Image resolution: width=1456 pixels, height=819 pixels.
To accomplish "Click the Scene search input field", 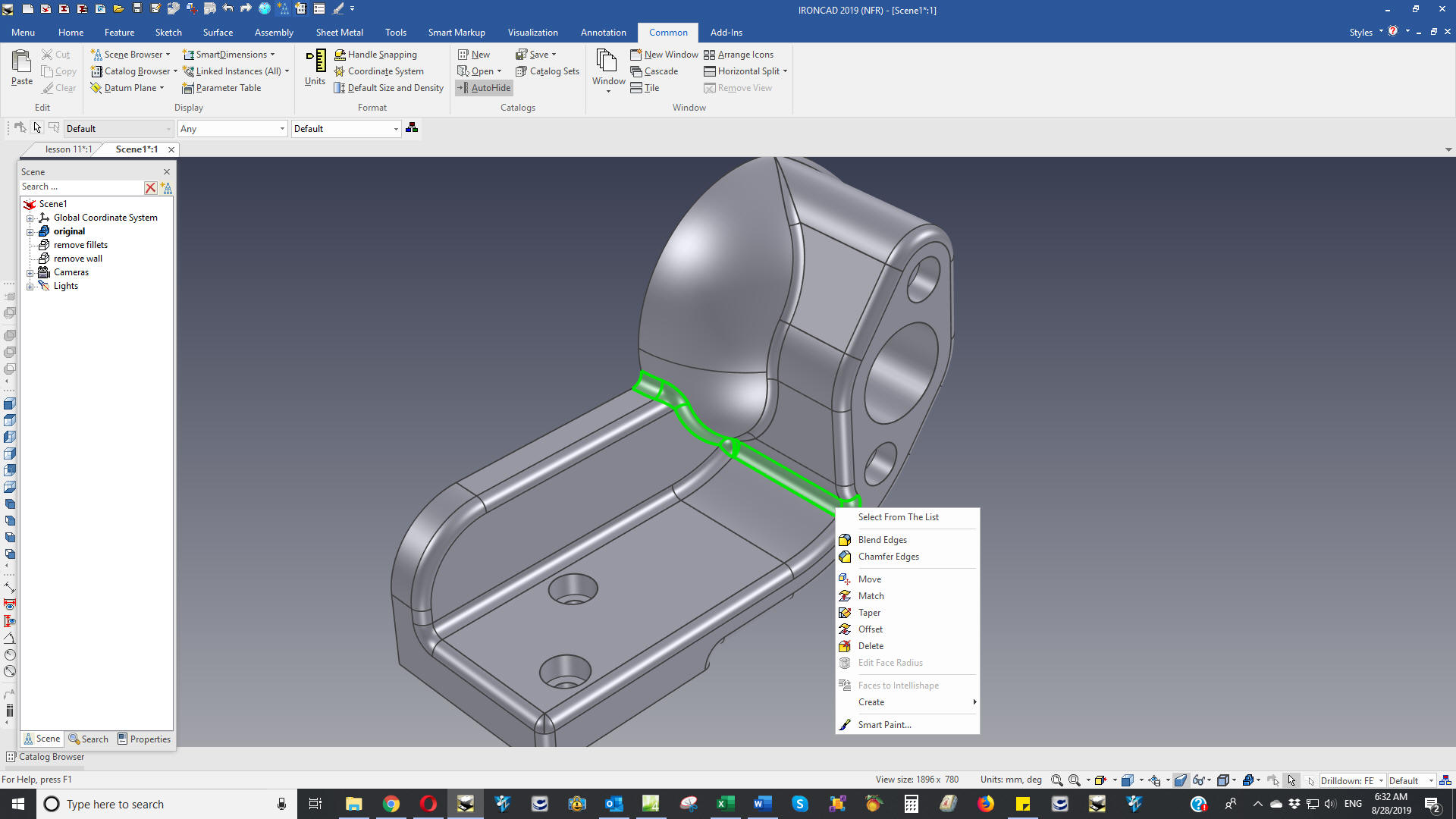I will point(80,187).
